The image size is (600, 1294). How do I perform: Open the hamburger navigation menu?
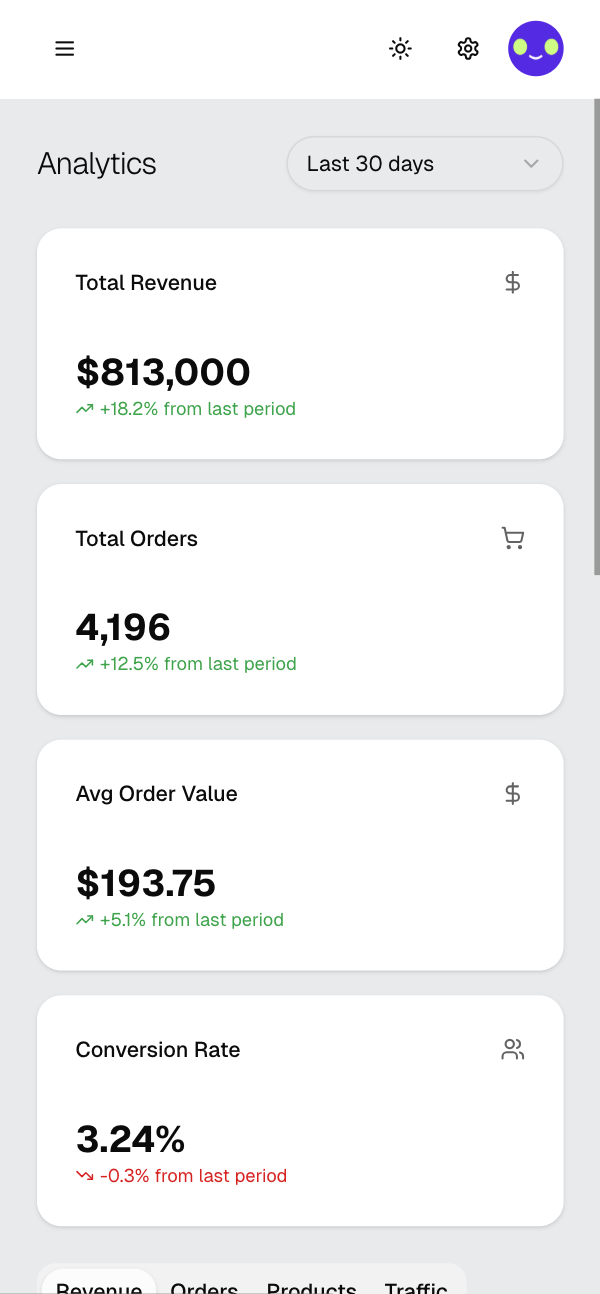point(64,48)
